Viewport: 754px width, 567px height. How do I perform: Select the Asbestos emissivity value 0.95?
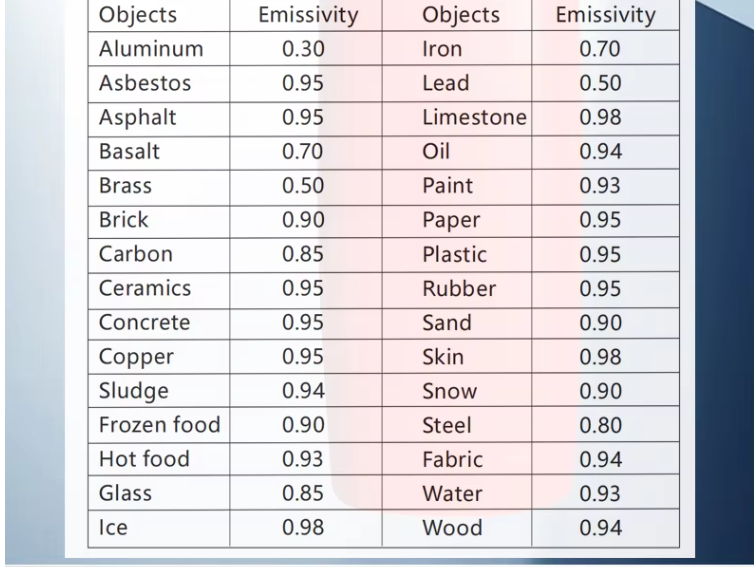coord(303,83)
